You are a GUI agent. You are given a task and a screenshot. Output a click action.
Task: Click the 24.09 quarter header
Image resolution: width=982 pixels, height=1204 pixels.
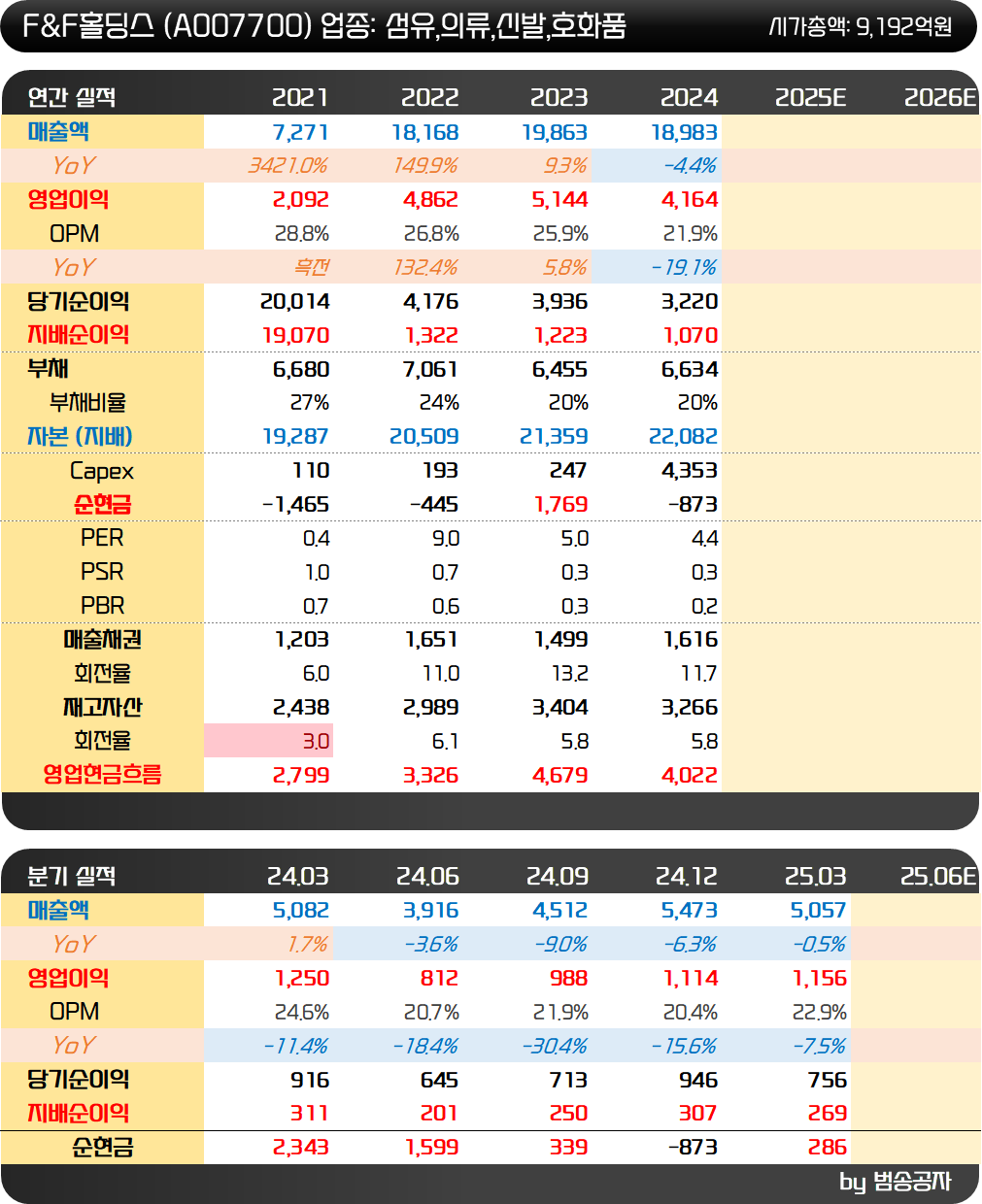[x=558, y=876]
